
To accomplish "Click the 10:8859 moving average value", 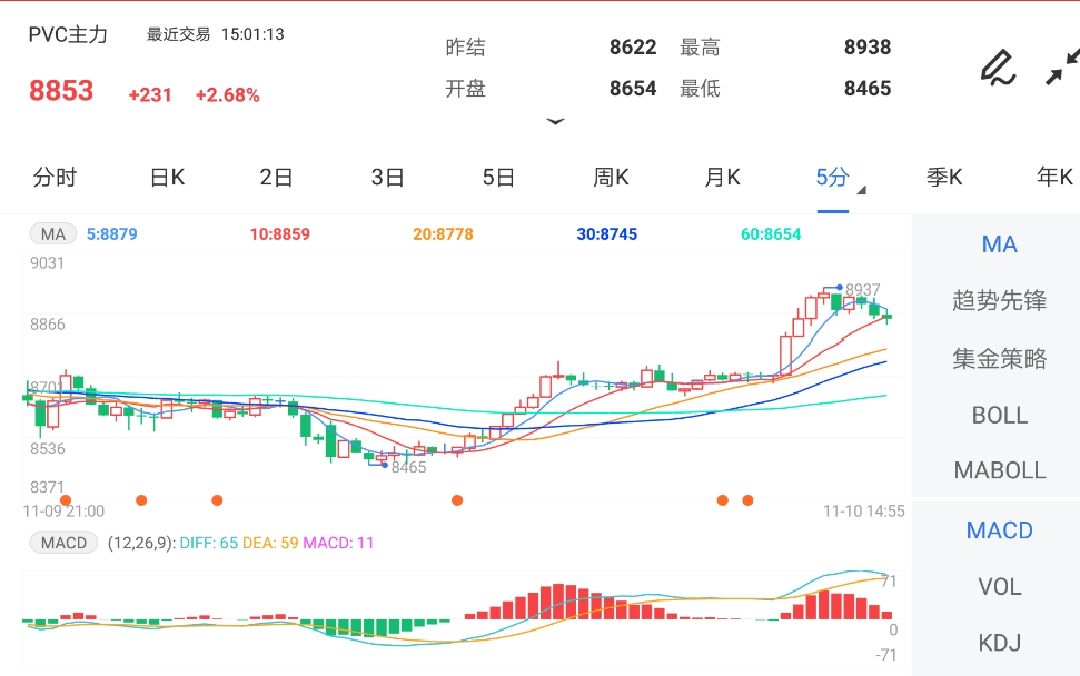I will tap(280, 234).
